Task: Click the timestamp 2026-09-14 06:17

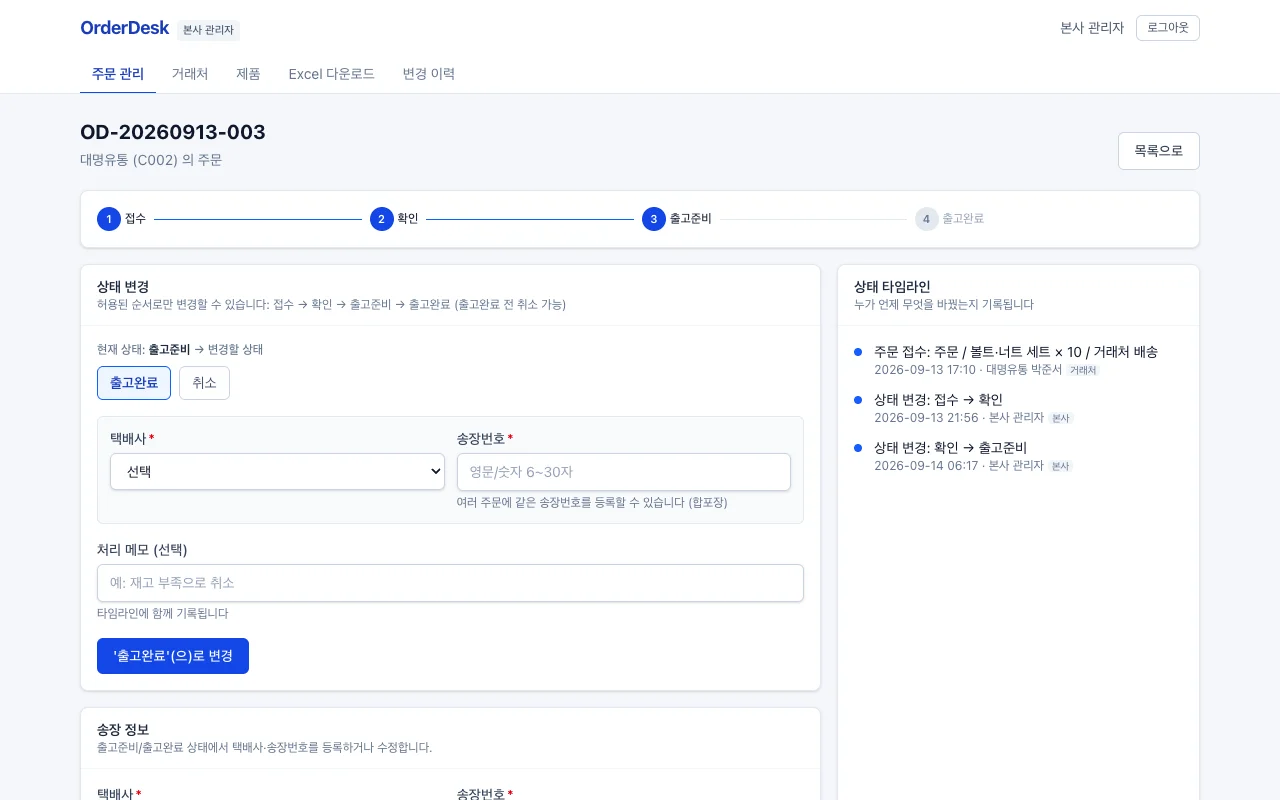Action: (x=926, y=465)
